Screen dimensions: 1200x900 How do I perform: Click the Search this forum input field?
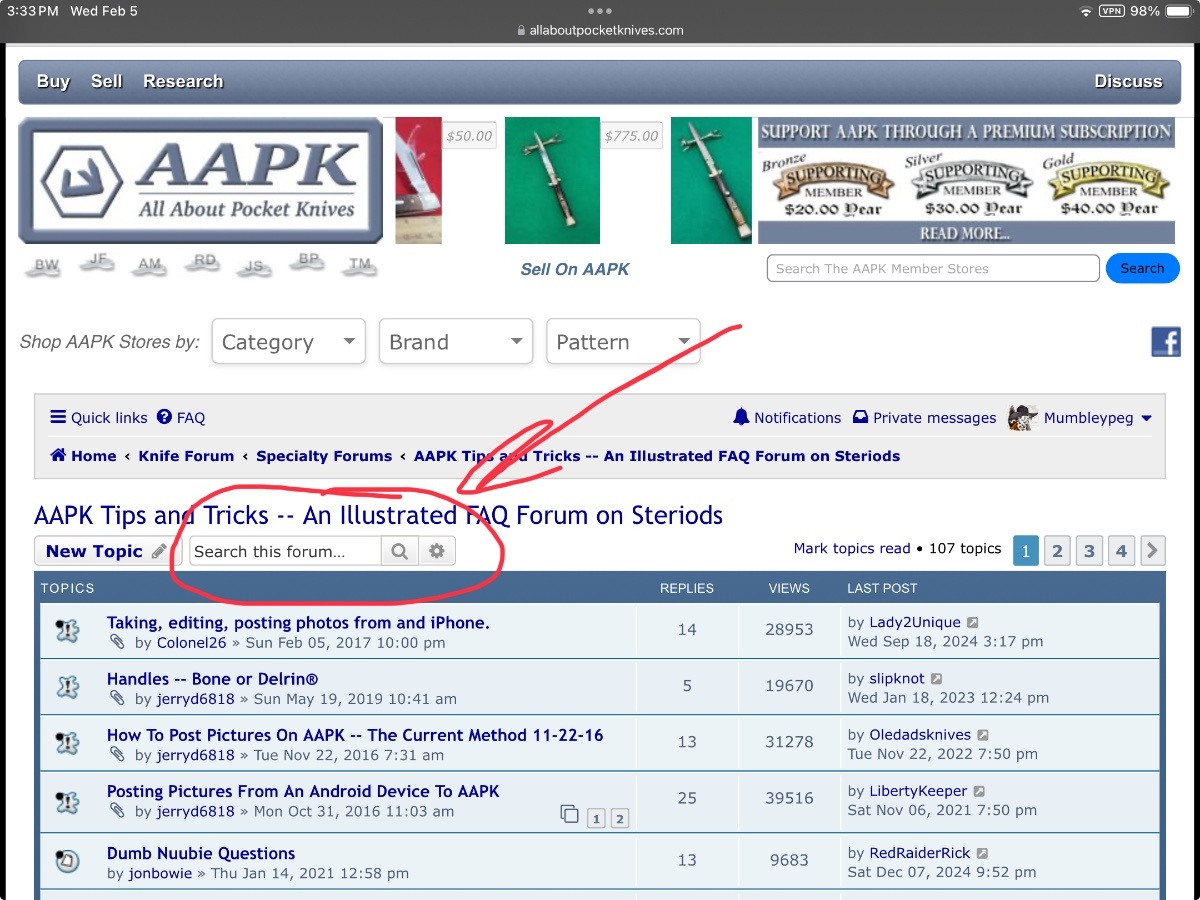click(x=285, y=551)
